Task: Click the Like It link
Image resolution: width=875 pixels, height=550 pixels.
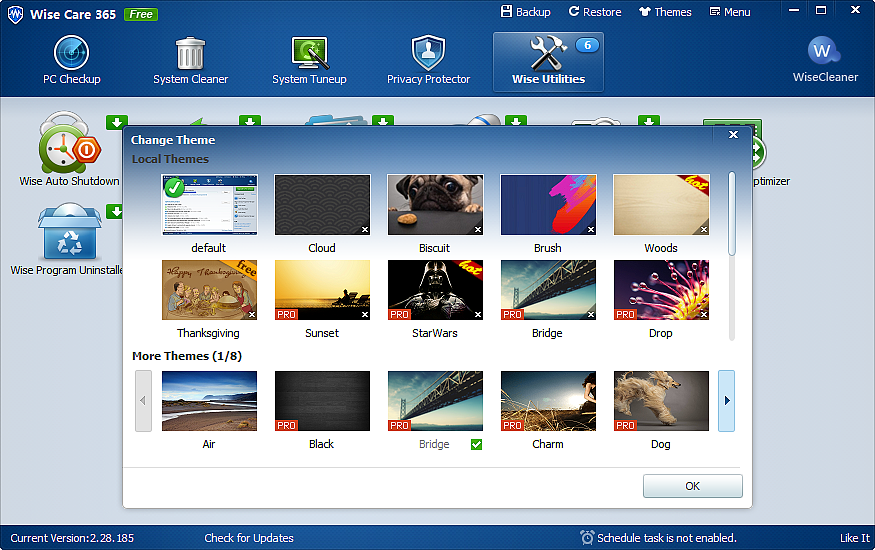Action: click(855, 538)
